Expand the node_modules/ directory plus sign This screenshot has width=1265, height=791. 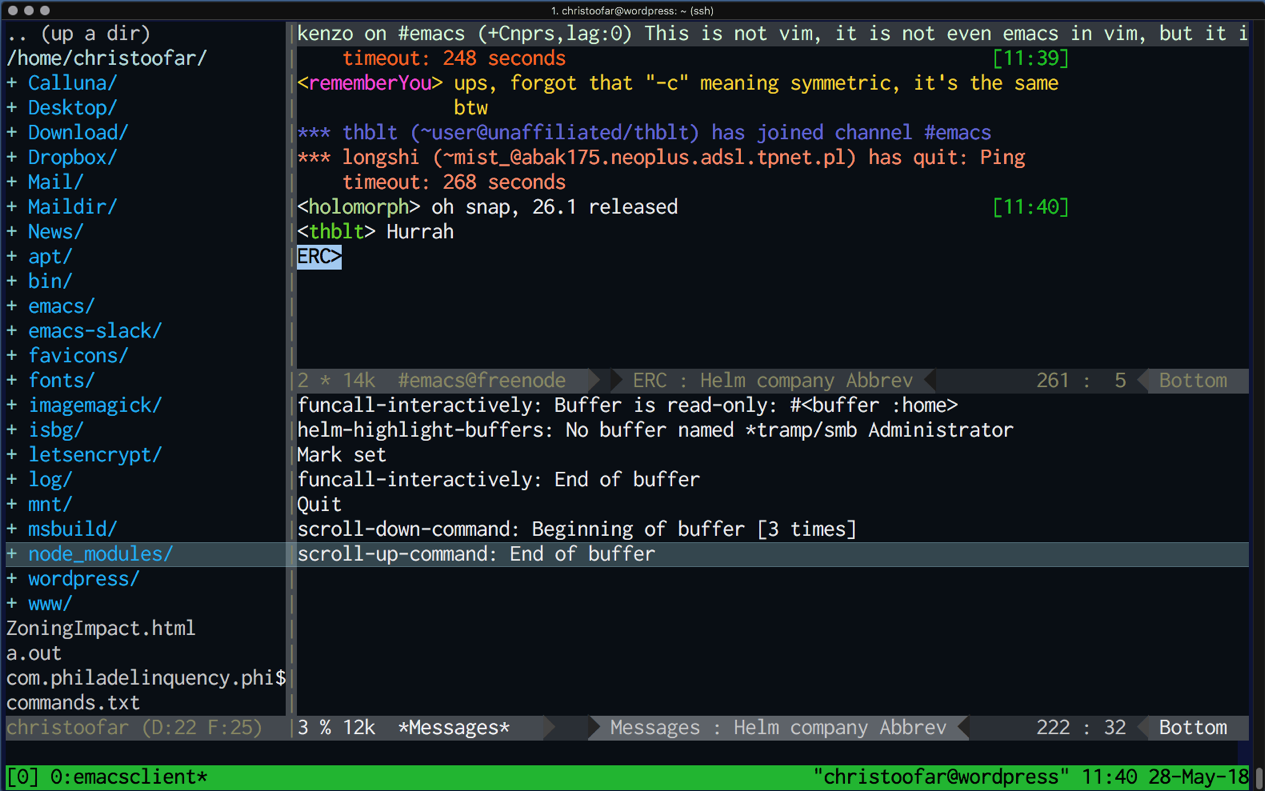[x=12, y=554]
